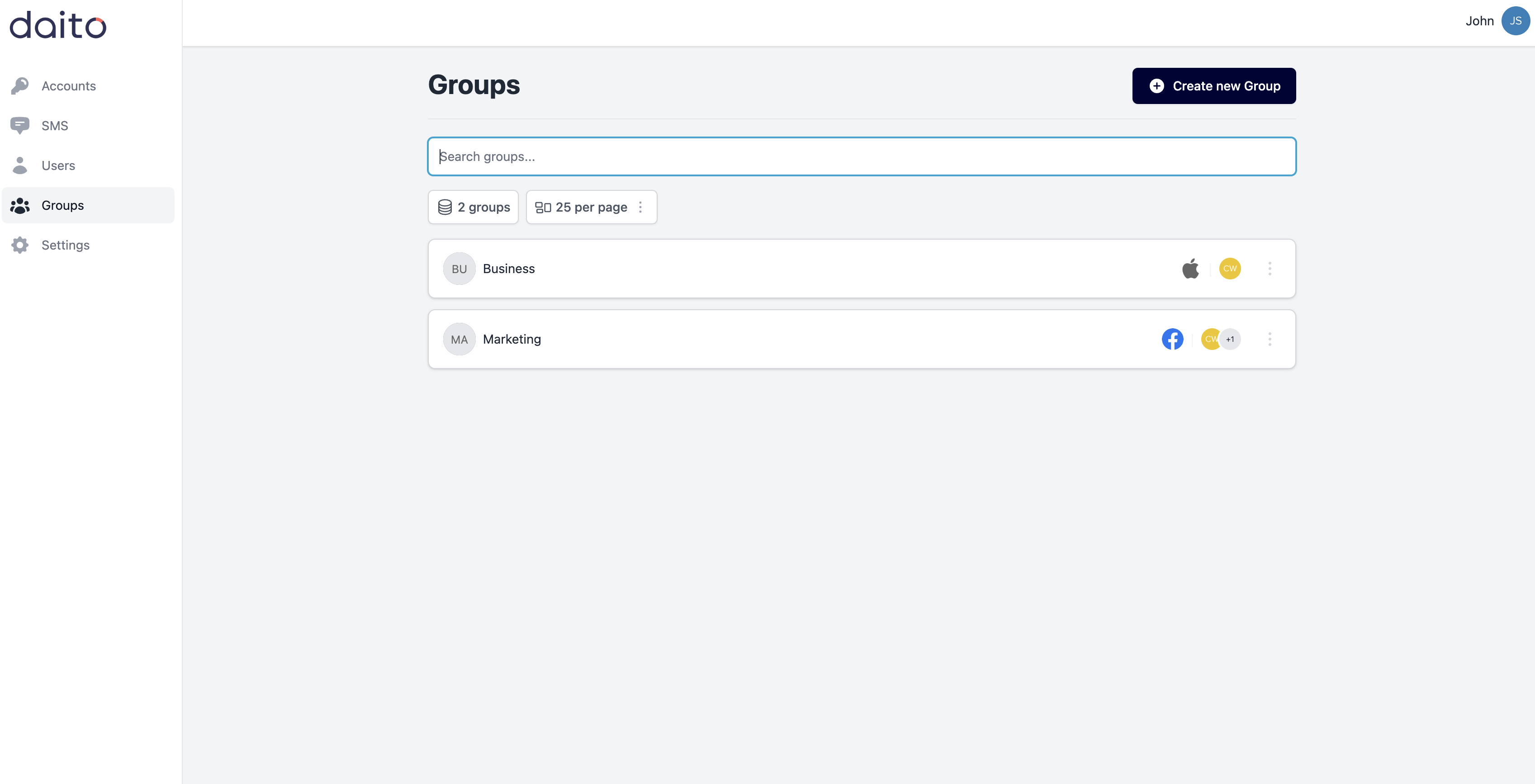This screenshot has height=784, width=1535.
Task: Click the per page layout icon
Action: pos(543,208)
